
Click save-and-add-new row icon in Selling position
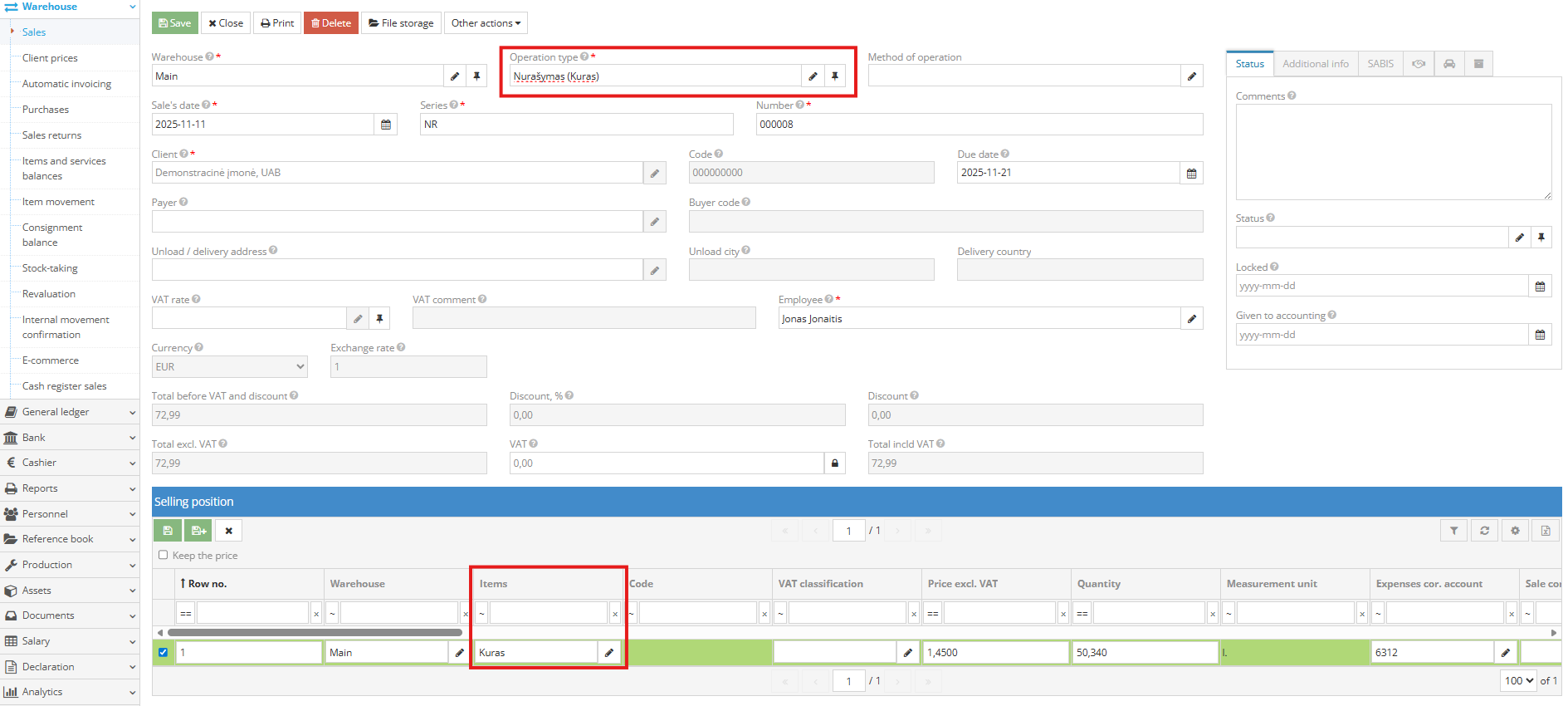(x=198, y=531)
